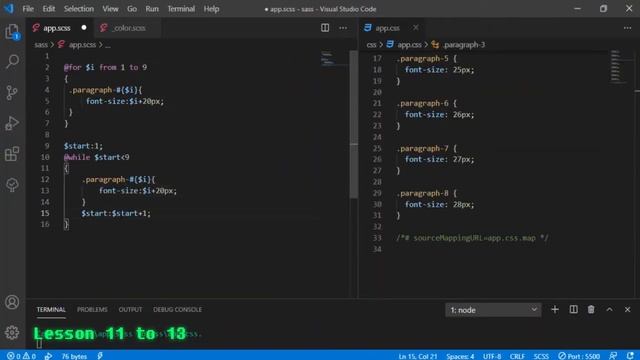Click the CRLF end-of-line selector
Image resolution: width=640 pixels, height=360 pixels.
click(x=517, y=356)
